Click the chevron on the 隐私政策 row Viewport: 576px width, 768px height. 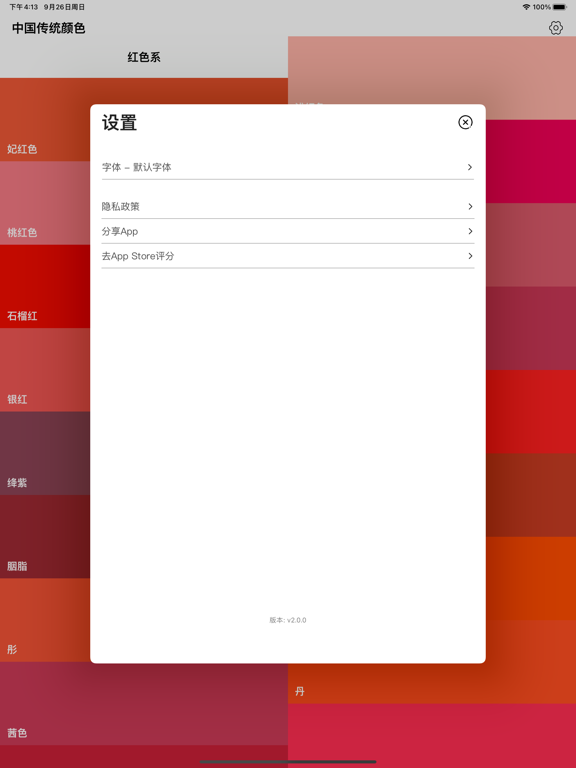pos(470,207)
